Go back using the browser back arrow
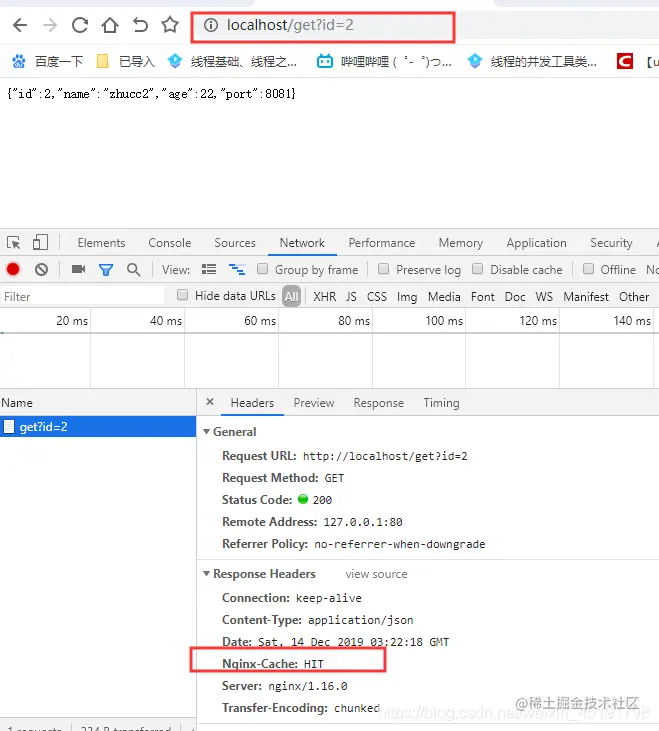This screenshot has height=731, width=659. [x=20, y=25]
